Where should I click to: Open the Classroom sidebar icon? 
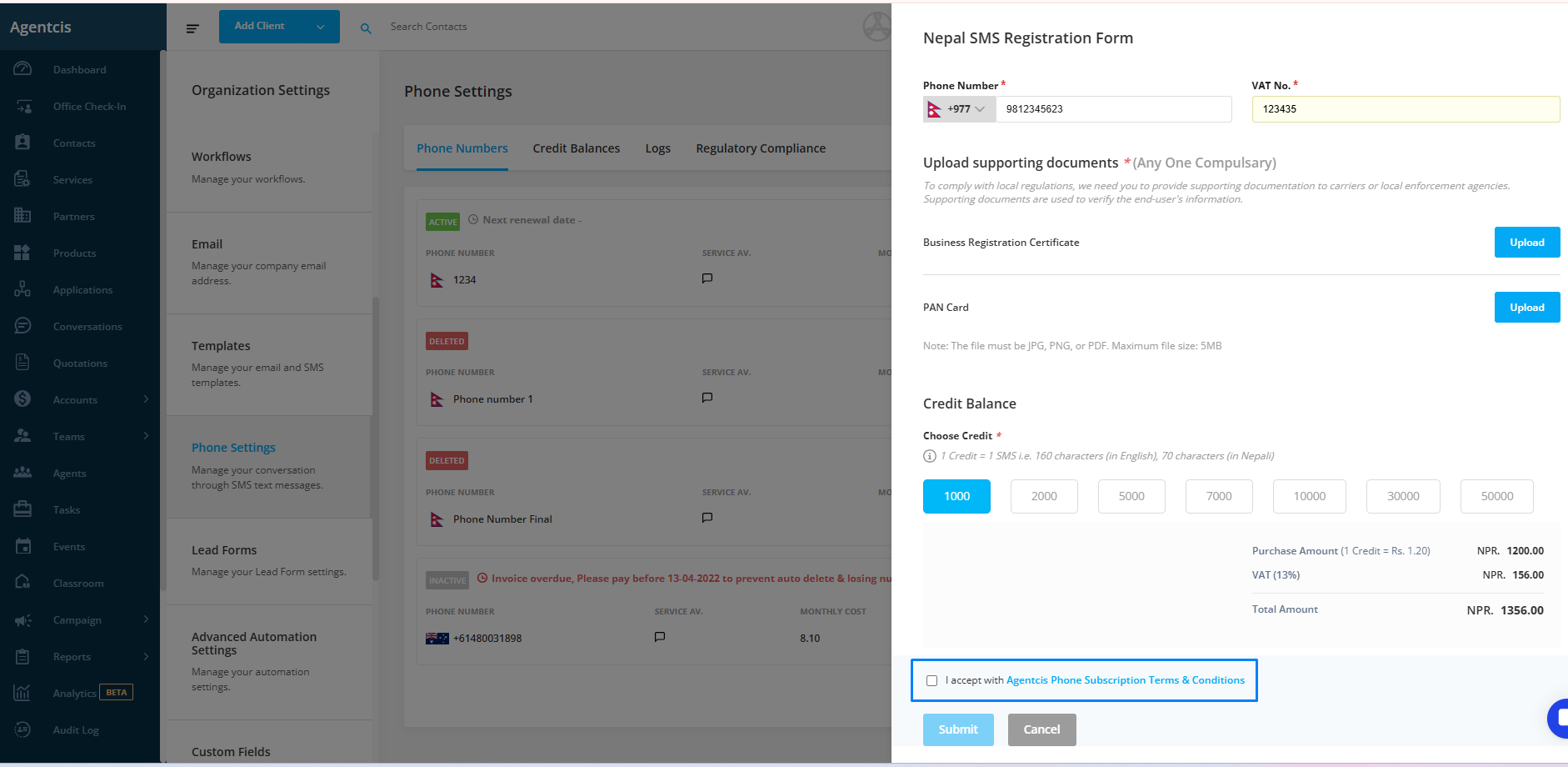click(x=22, y=583)
